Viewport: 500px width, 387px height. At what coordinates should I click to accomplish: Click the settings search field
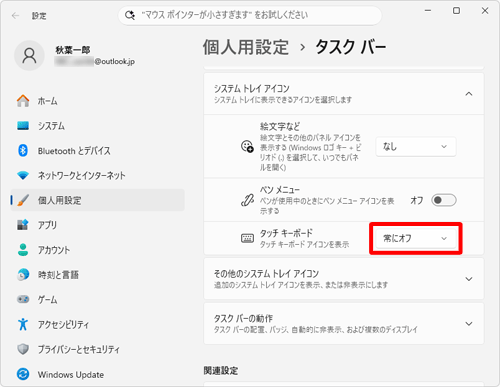(250, 15)
